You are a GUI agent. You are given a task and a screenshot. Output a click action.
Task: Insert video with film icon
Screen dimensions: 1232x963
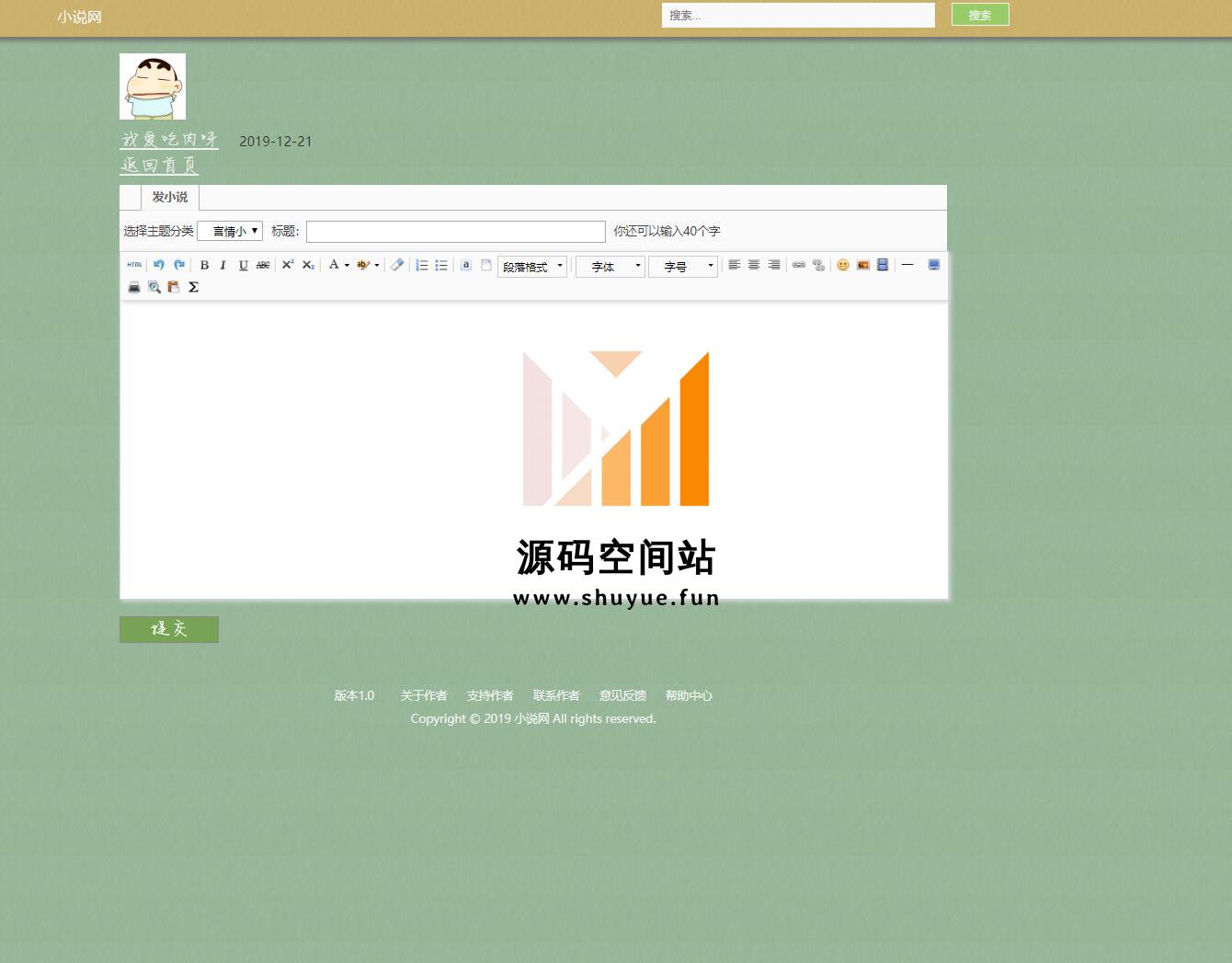[883, 265]
